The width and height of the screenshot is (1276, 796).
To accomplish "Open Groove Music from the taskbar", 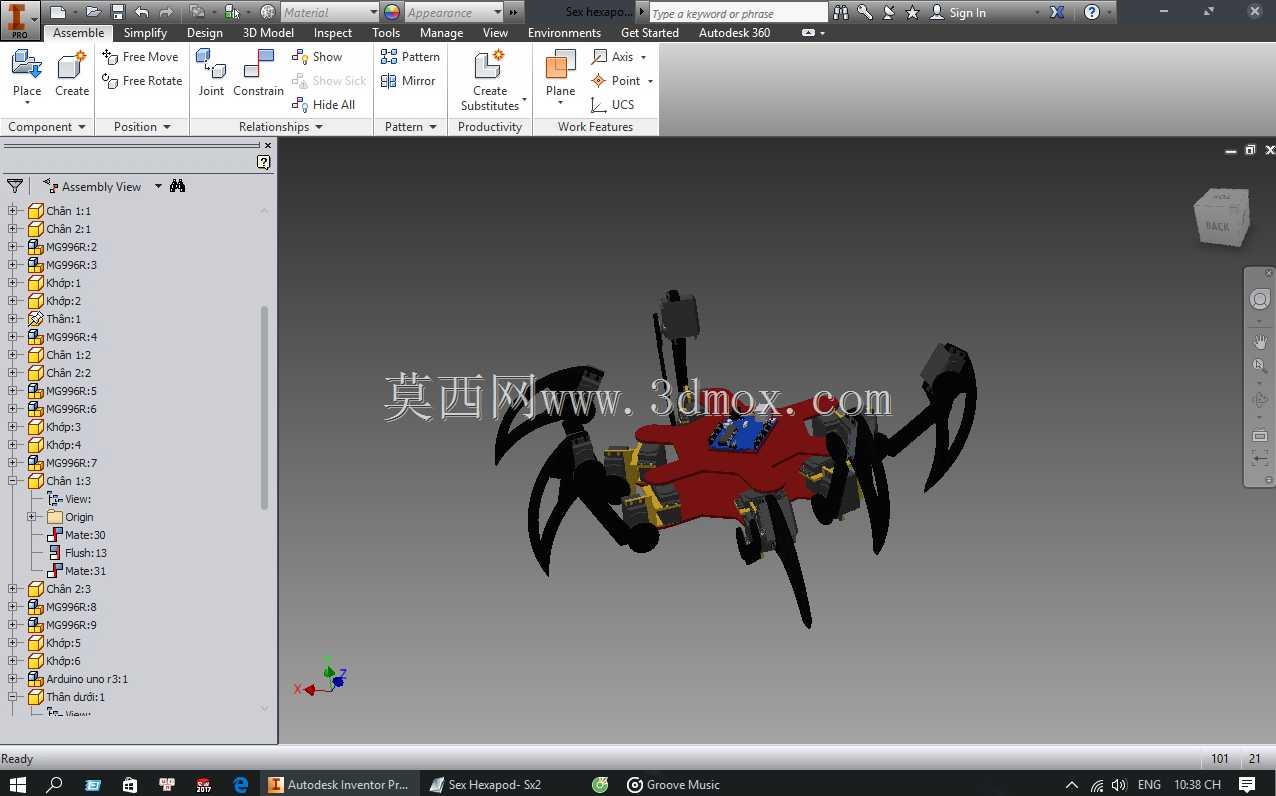I will pos(673,785).
